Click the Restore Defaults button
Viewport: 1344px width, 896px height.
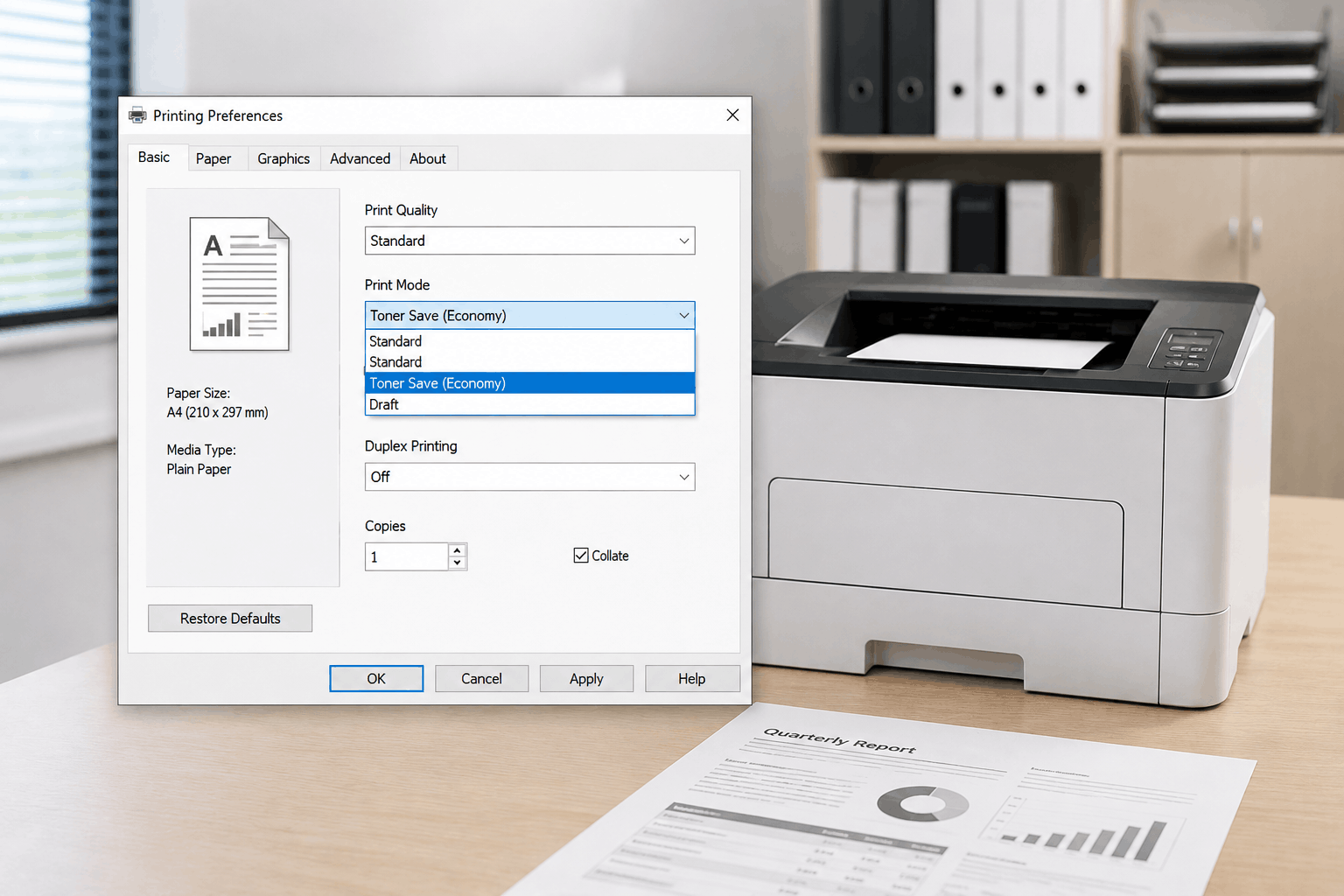point(230,619)
